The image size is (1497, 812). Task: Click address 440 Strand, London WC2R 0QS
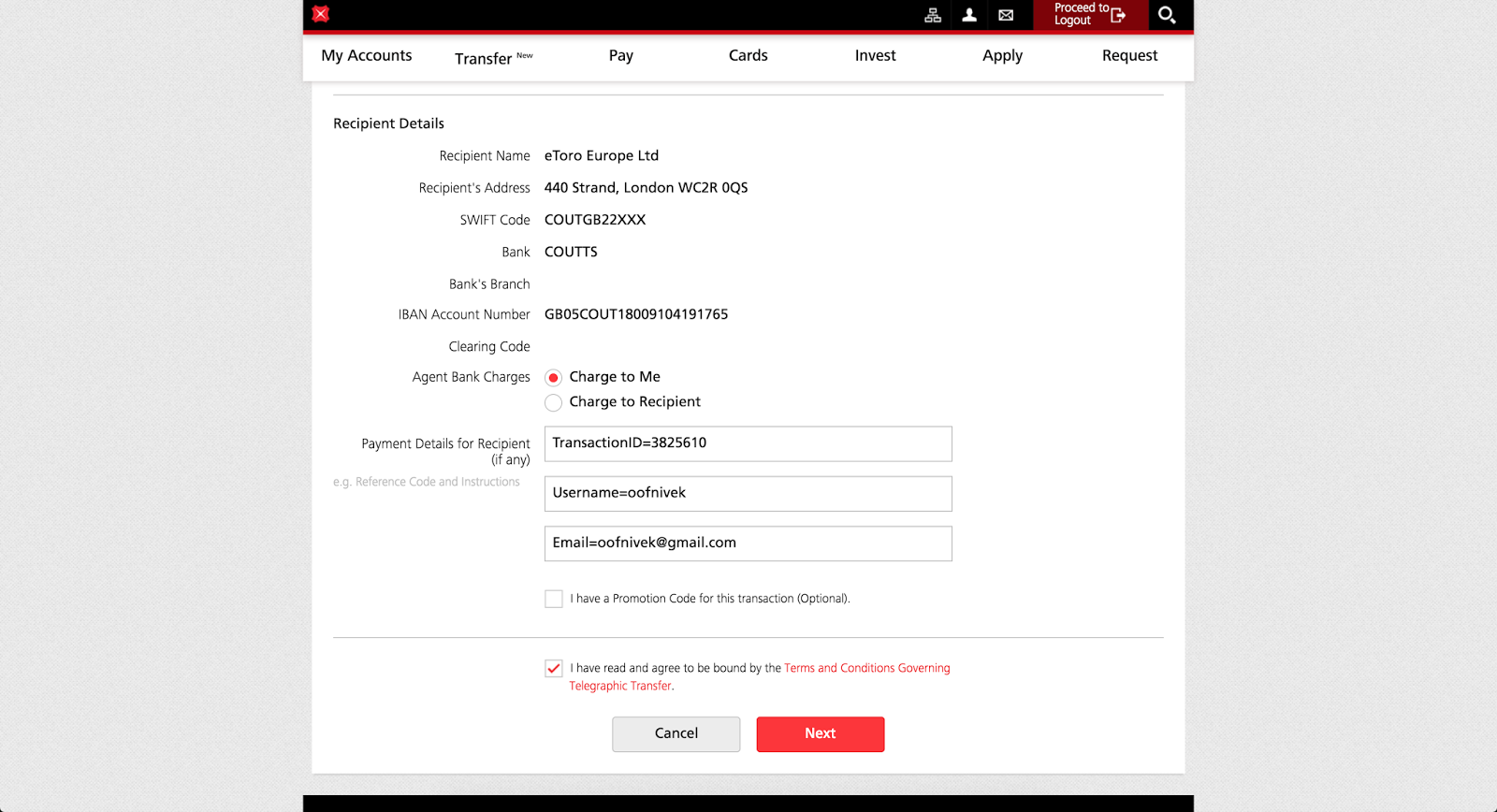647,188
